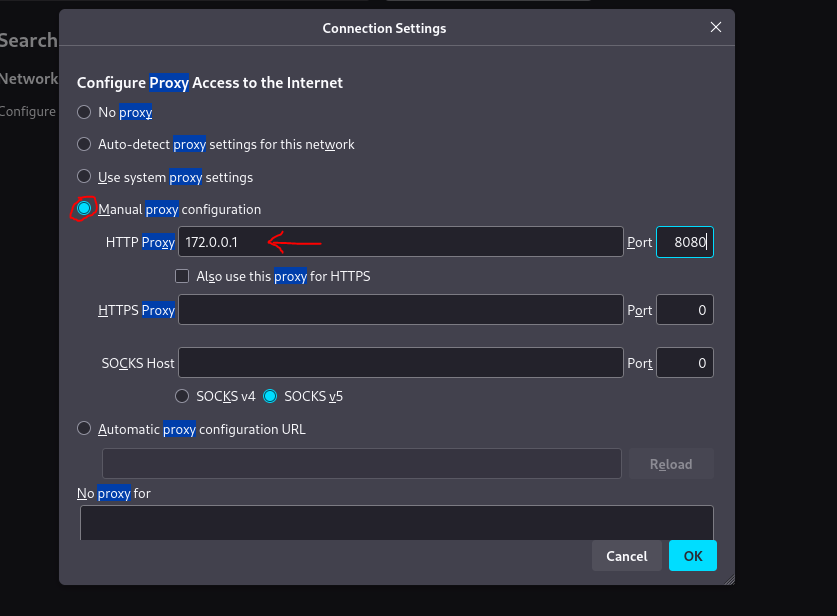Click the automatic proxy configuration URL field
Viewport: 837px width, 616px height.
tap(362, 464)
